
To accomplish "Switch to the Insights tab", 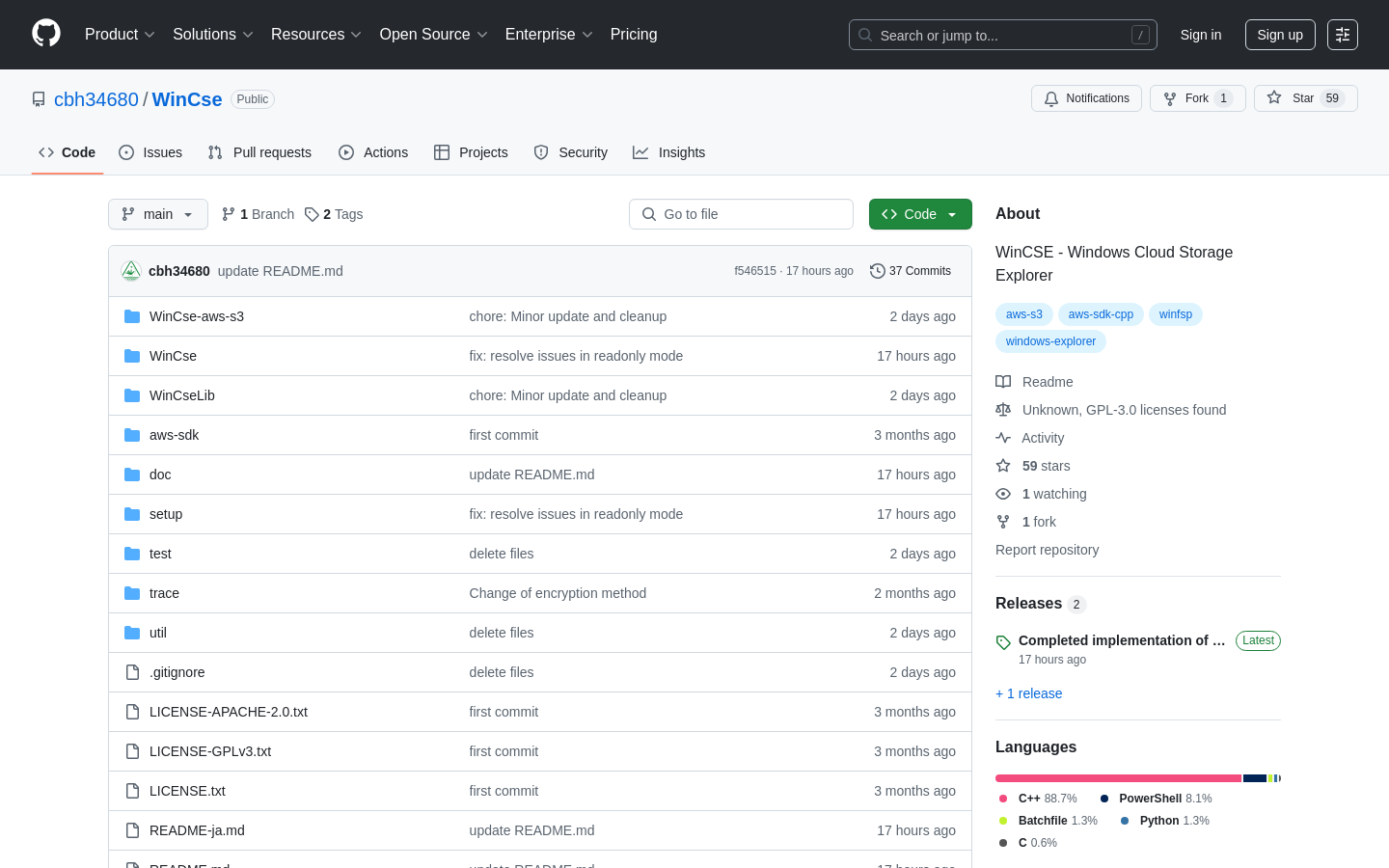I will 669,152.
